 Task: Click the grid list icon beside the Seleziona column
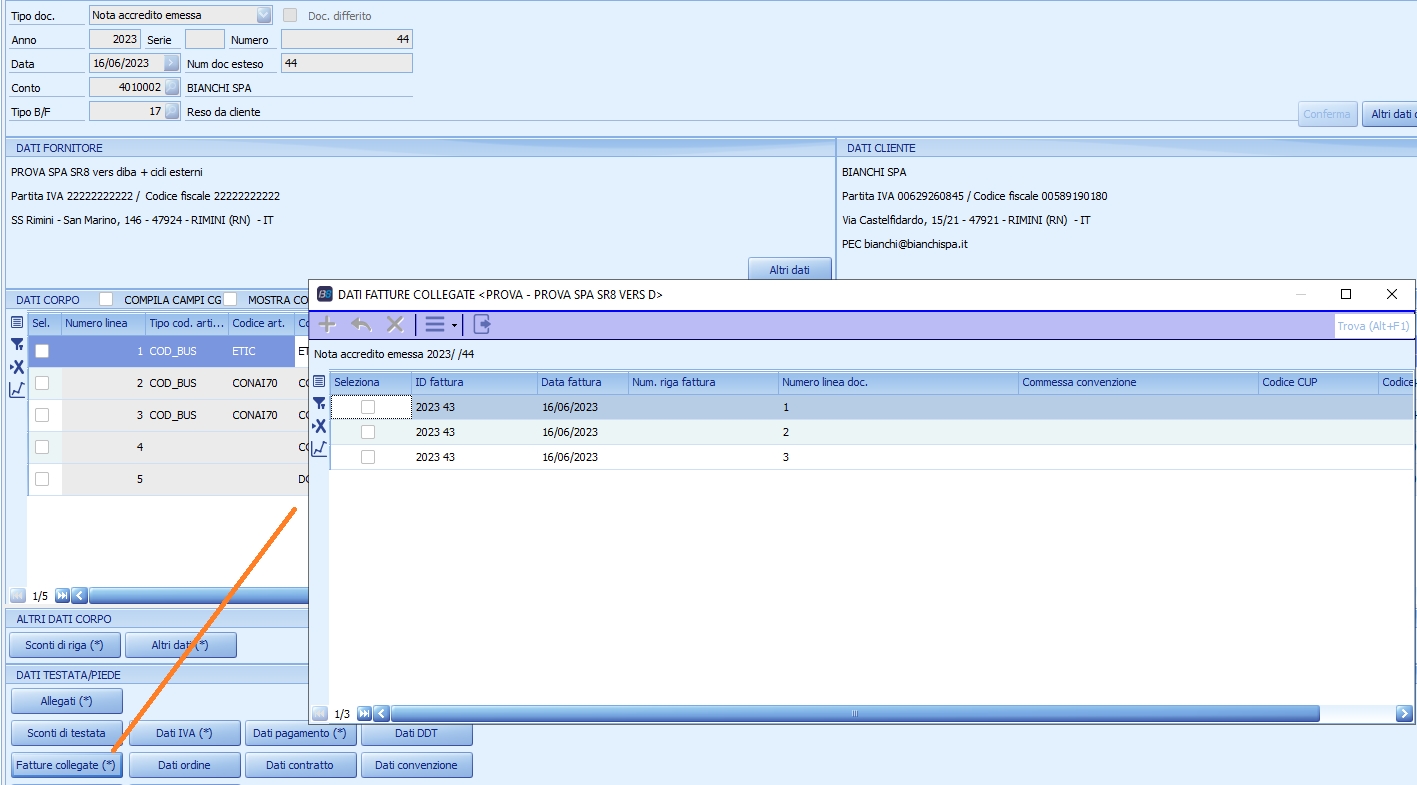point(319,382)
